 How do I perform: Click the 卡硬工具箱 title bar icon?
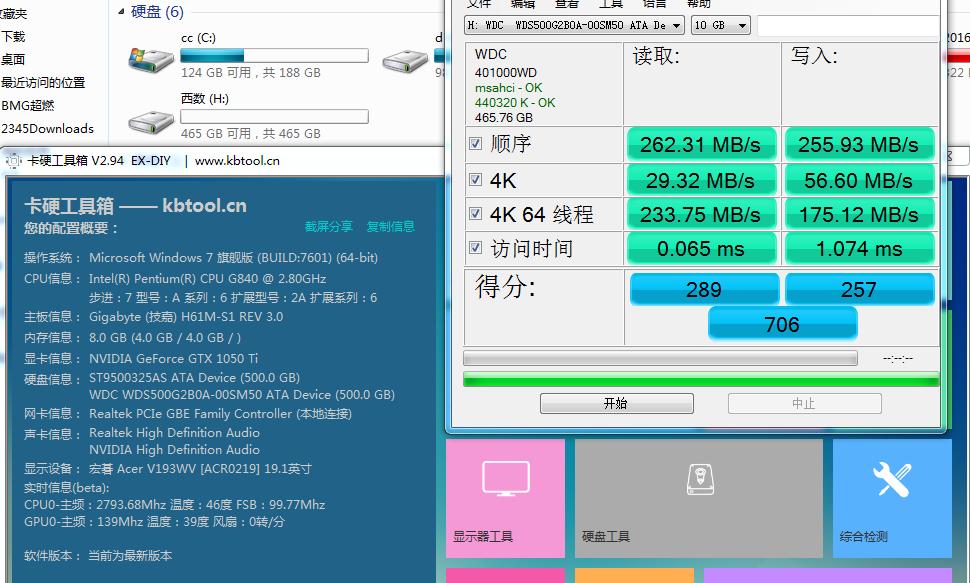click(13, 160)
